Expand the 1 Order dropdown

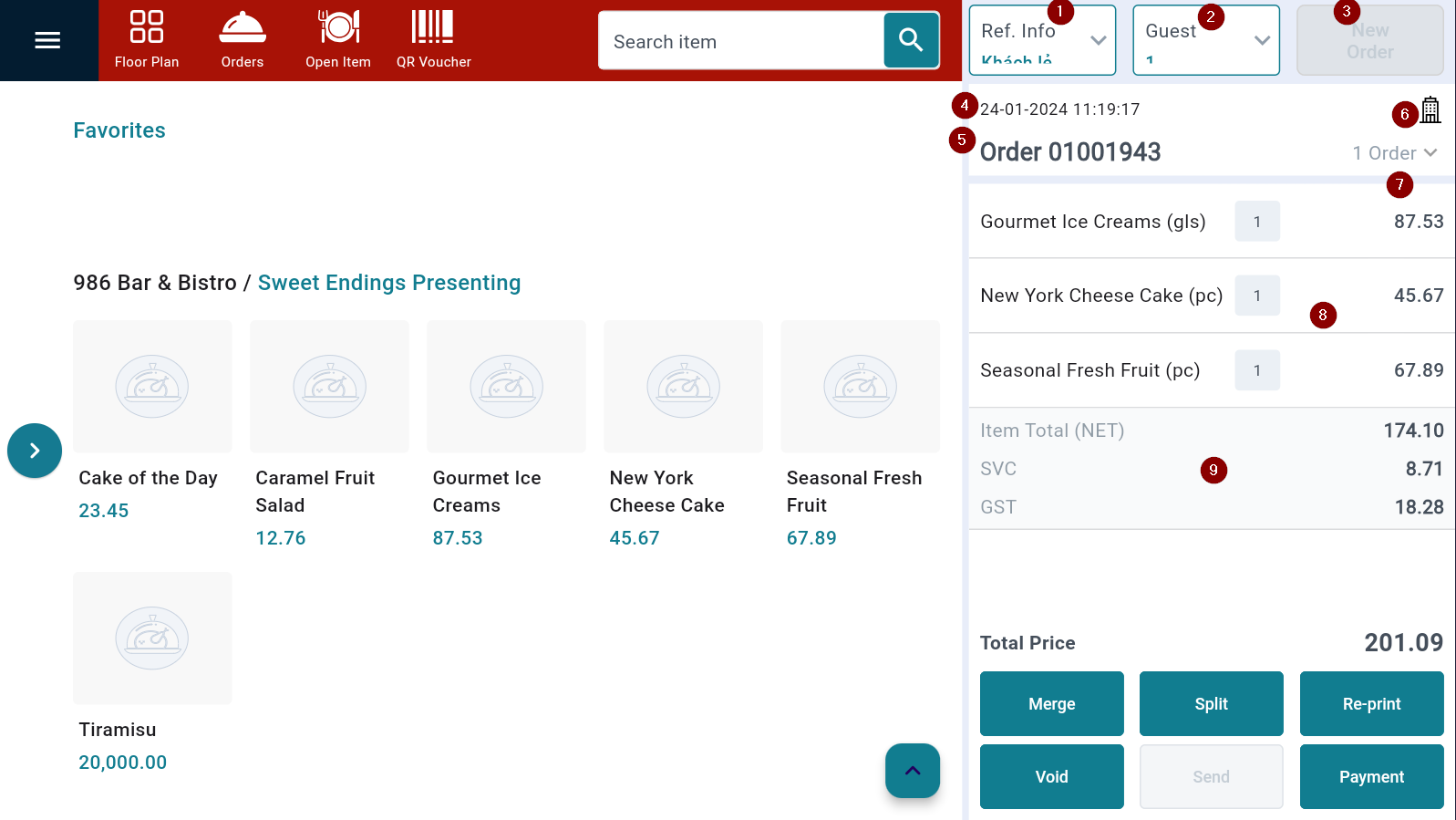(x=1395, y=153)
